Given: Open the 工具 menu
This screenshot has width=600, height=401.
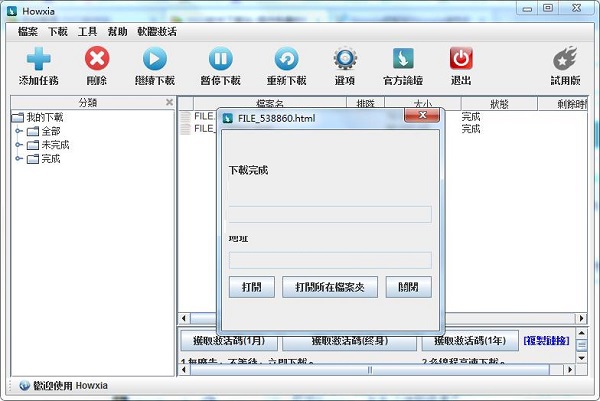Looking at the screenshot, I should point(87,32).
